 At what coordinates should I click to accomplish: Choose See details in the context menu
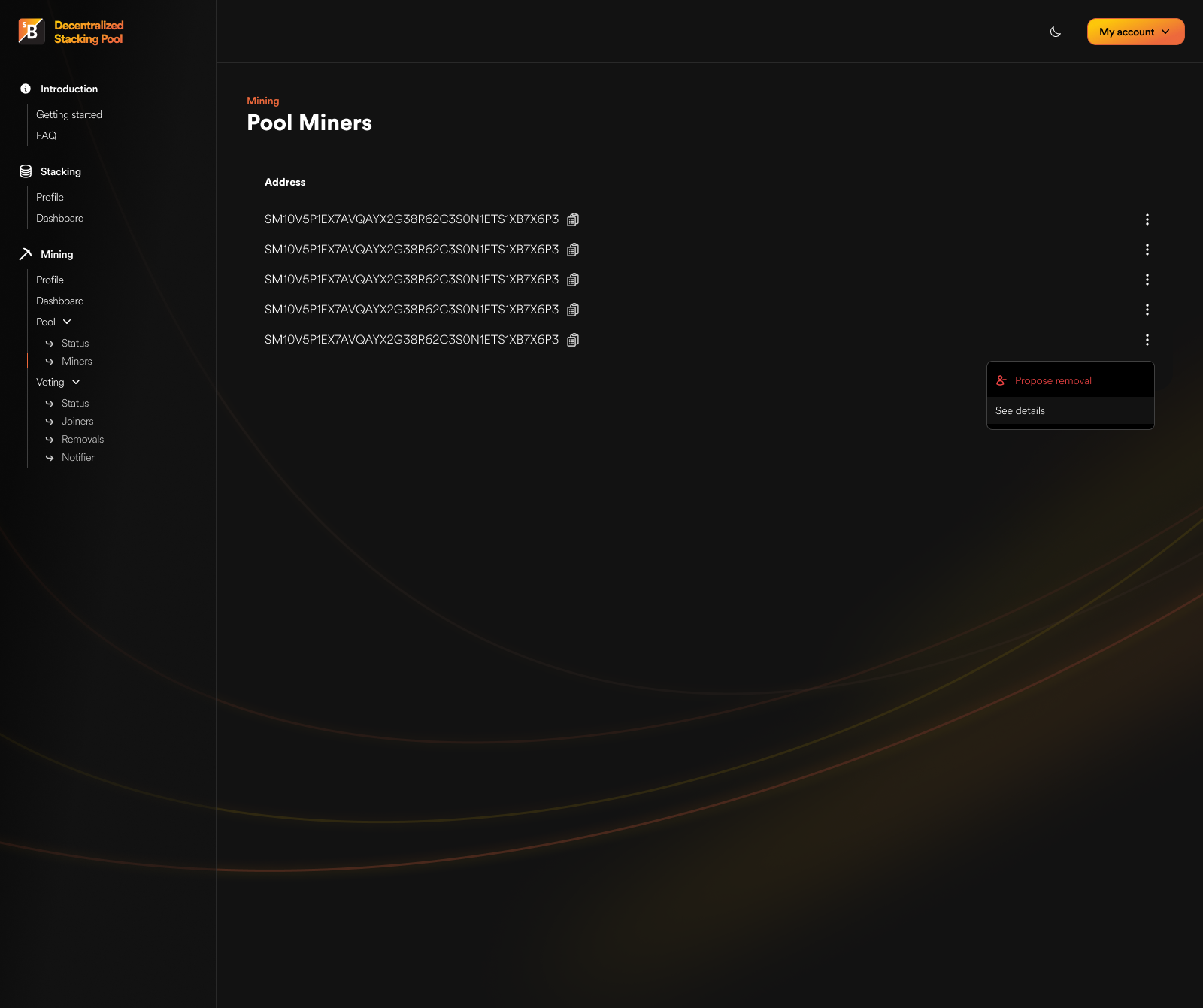(x=1020, y=410)
